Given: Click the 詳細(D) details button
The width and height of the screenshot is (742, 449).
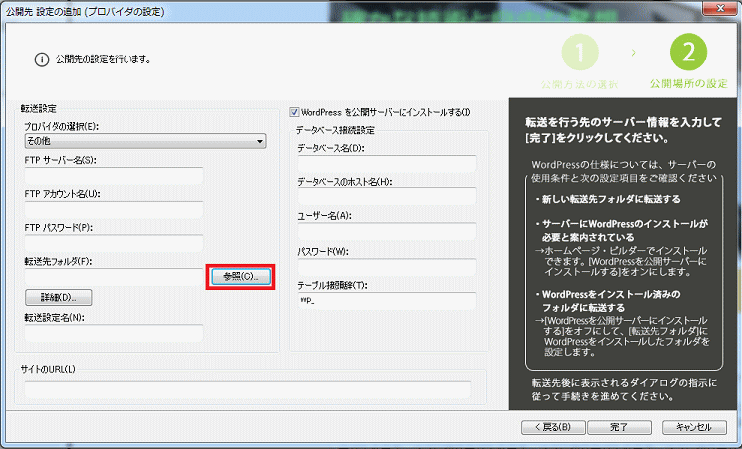Looking at the screenshot, I should click(x=58, y=297).
